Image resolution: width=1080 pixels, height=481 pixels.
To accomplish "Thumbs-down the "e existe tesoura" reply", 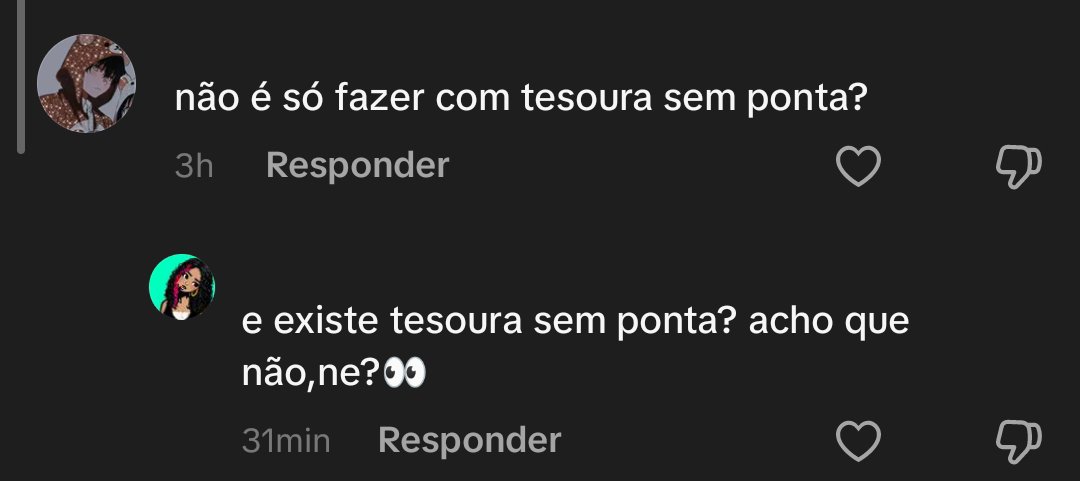I will [1019, 442].
